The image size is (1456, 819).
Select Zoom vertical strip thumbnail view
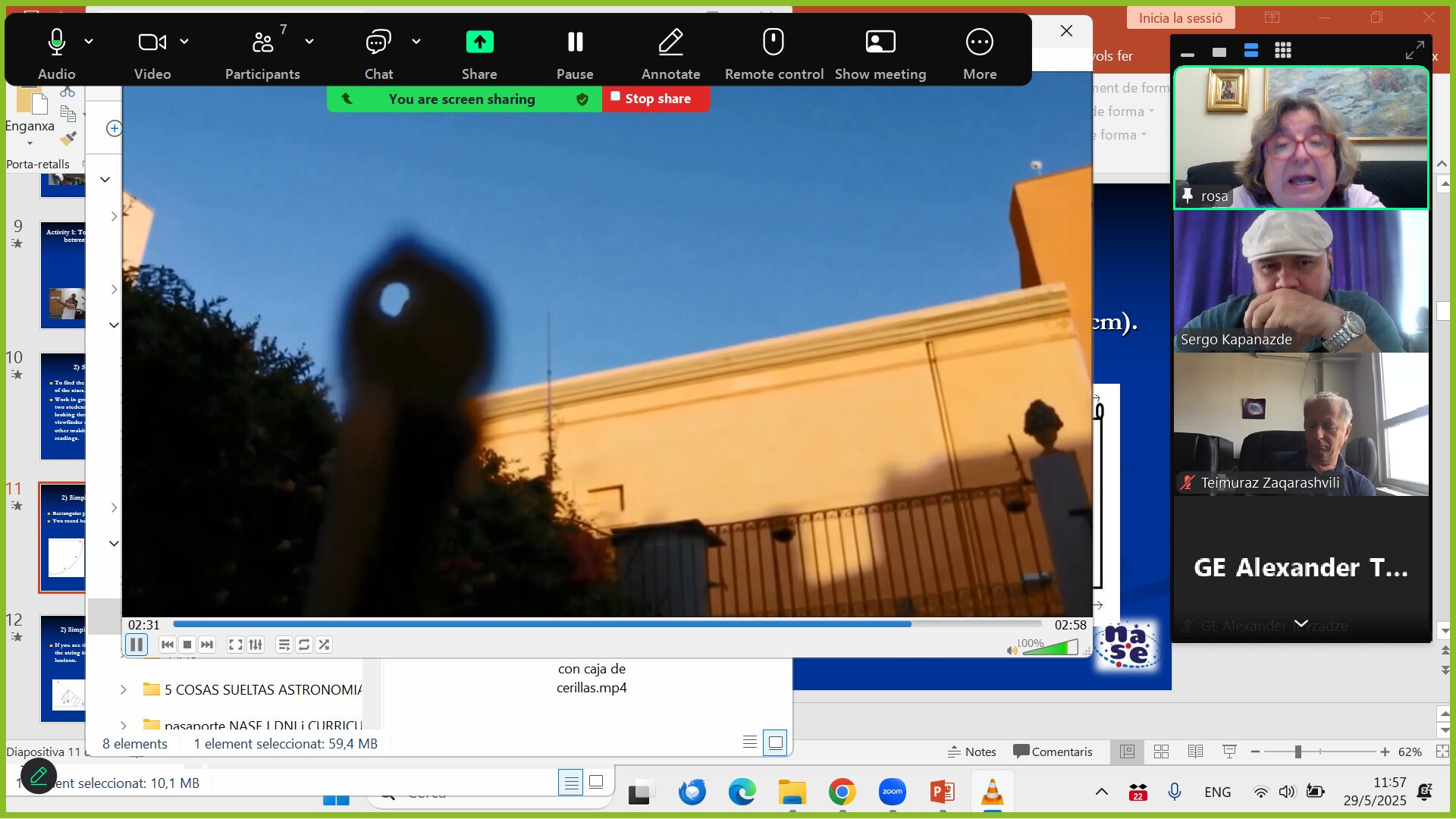[1251, 51]
